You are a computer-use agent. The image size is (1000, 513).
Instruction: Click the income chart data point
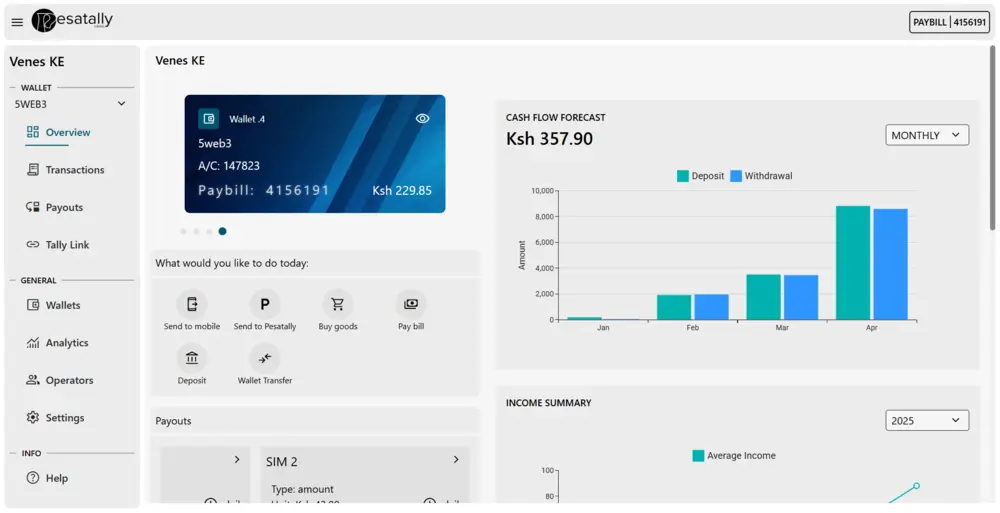916,486
